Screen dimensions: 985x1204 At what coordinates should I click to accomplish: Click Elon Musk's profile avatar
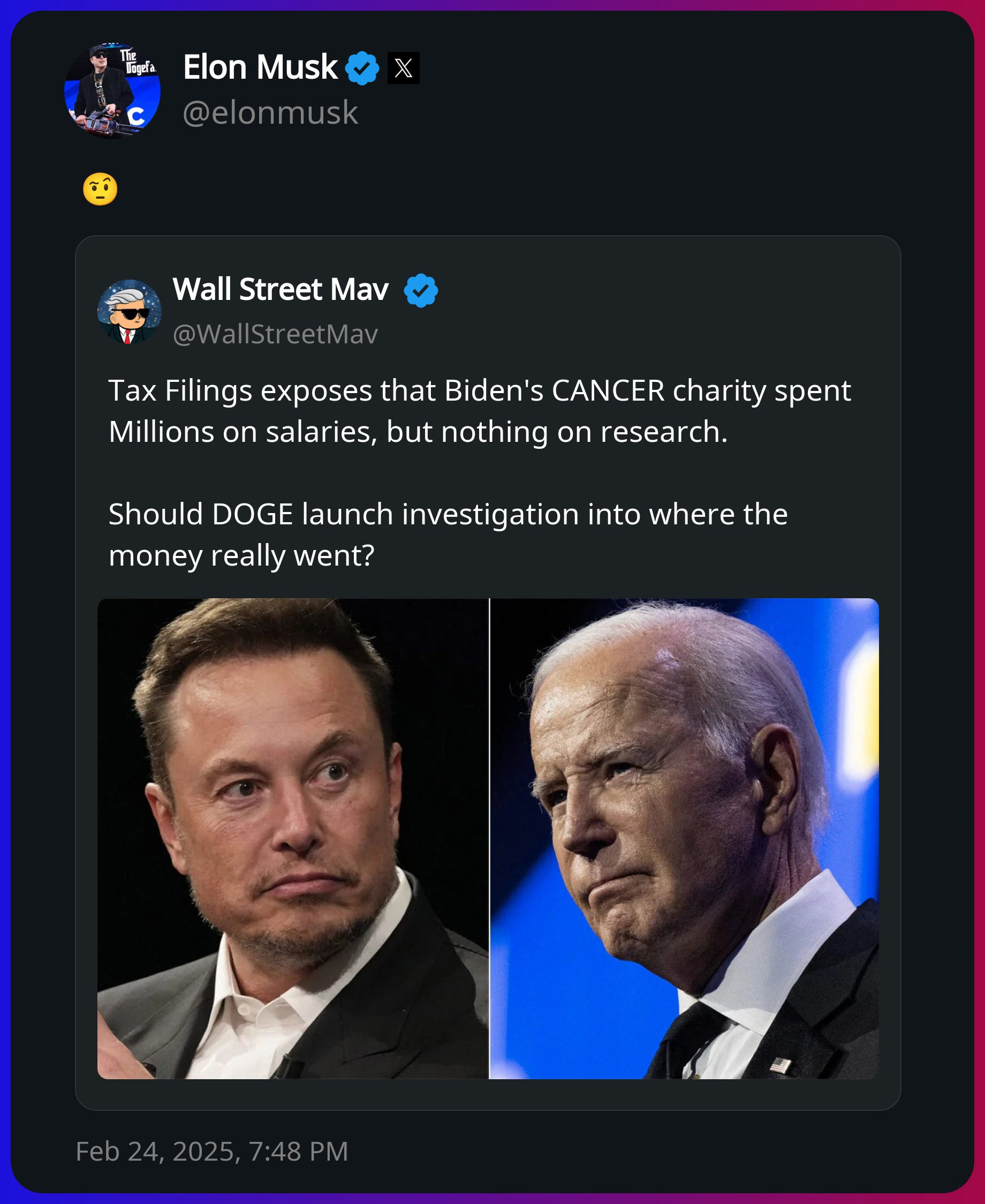[112, 91]
